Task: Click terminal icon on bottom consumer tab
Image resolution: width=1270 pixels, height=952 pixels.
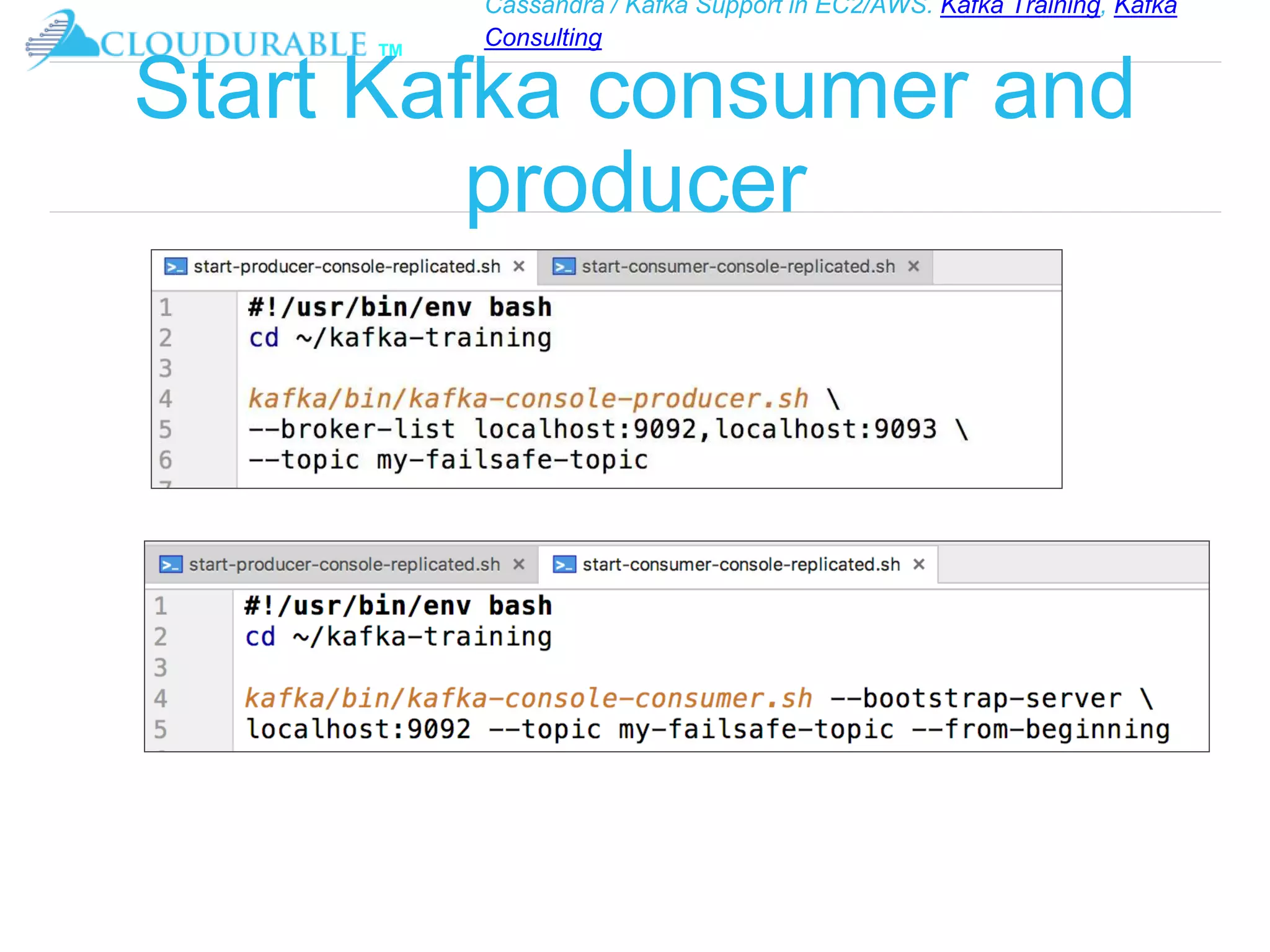Action: coord(564,565)
